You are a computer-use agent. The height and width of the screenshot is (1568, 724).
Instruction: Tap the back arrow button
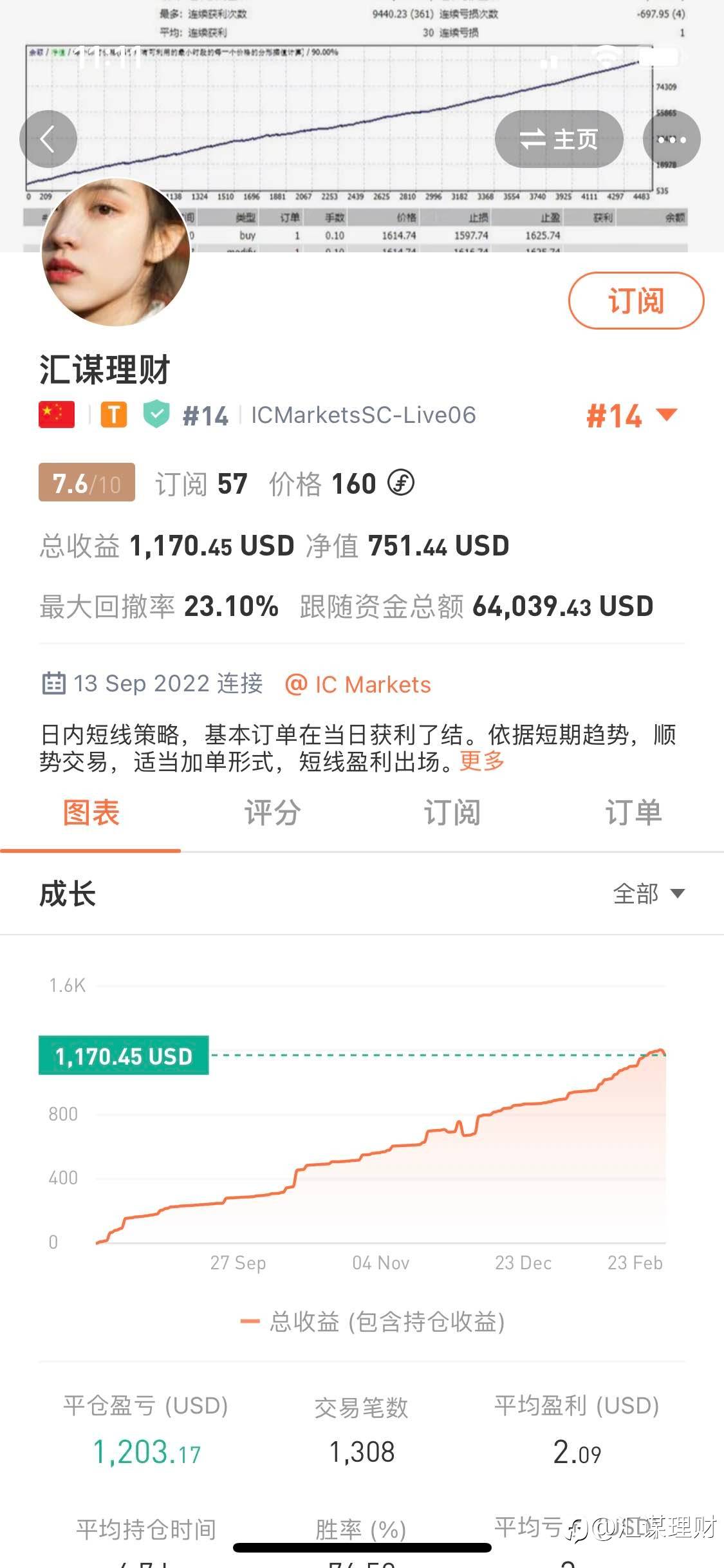[x=48, y=139]
